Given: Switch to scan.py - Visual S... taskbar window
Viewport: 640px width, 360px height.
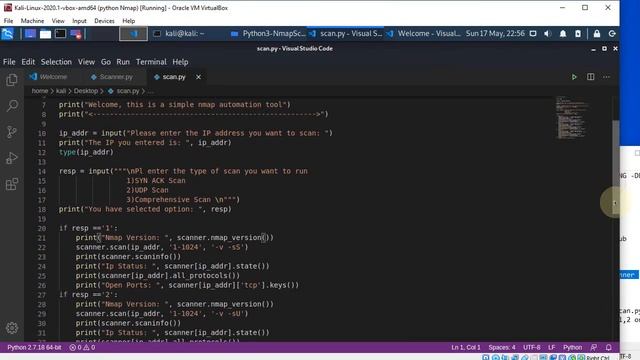Looking at the screenshot, I should 345,33.
